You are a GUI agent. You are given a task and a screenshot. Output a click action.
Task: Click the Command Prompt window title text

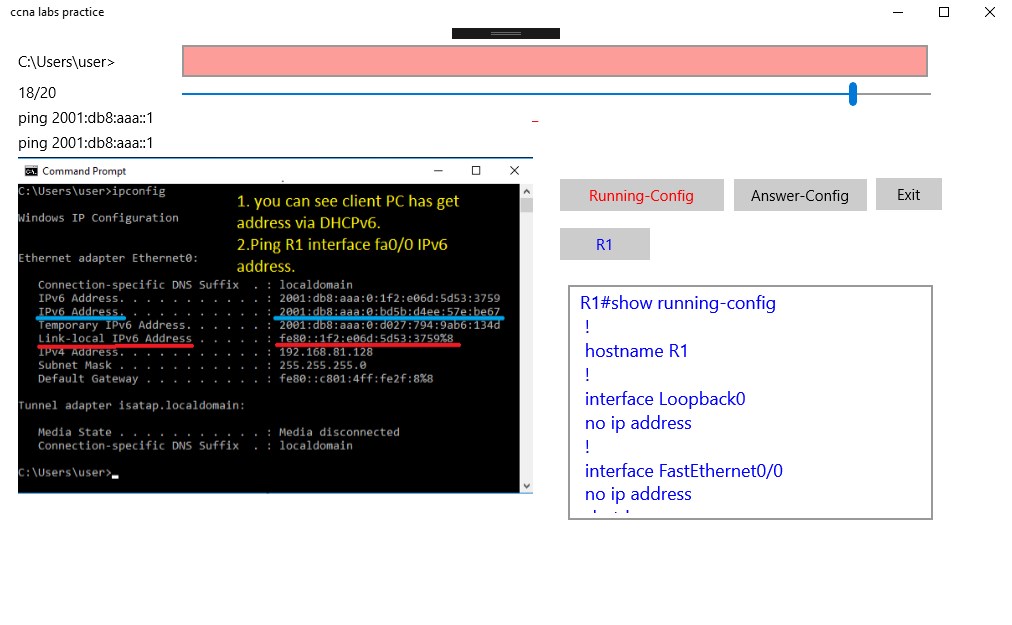coord(84,171)
